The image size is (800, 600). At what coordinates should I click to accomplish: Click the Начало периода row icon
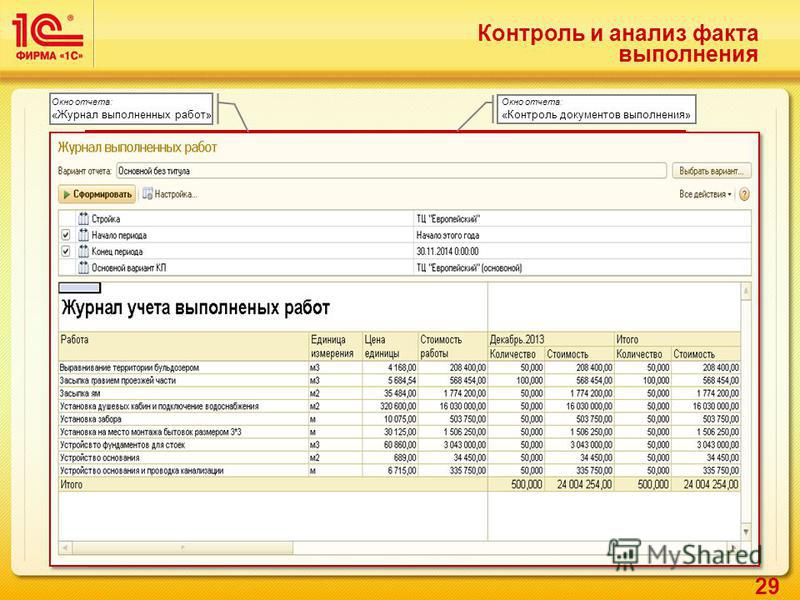coord(83,235)
